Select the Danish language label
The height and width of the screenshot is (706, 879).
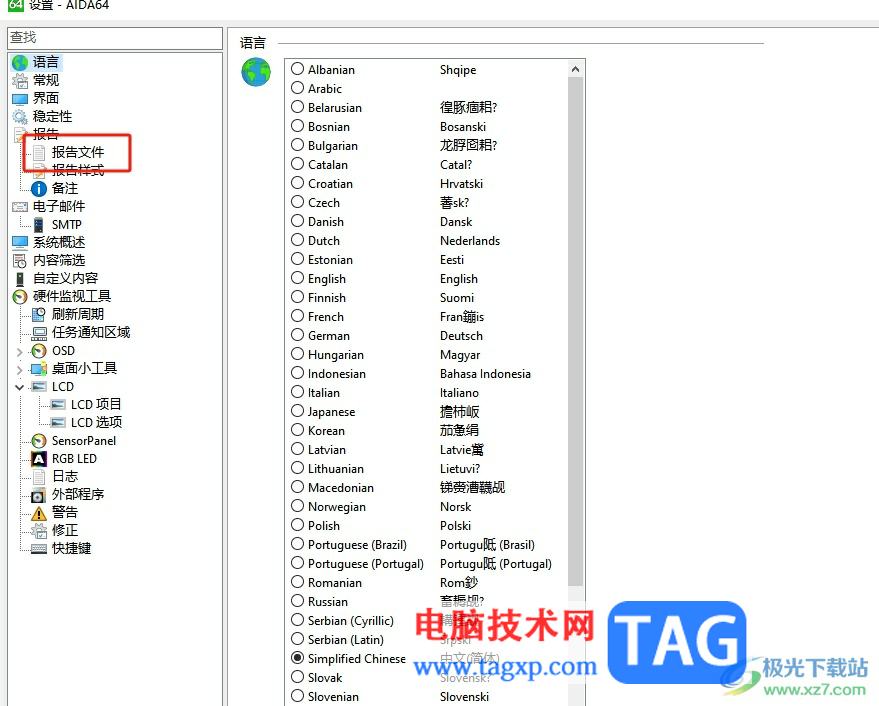326,222
